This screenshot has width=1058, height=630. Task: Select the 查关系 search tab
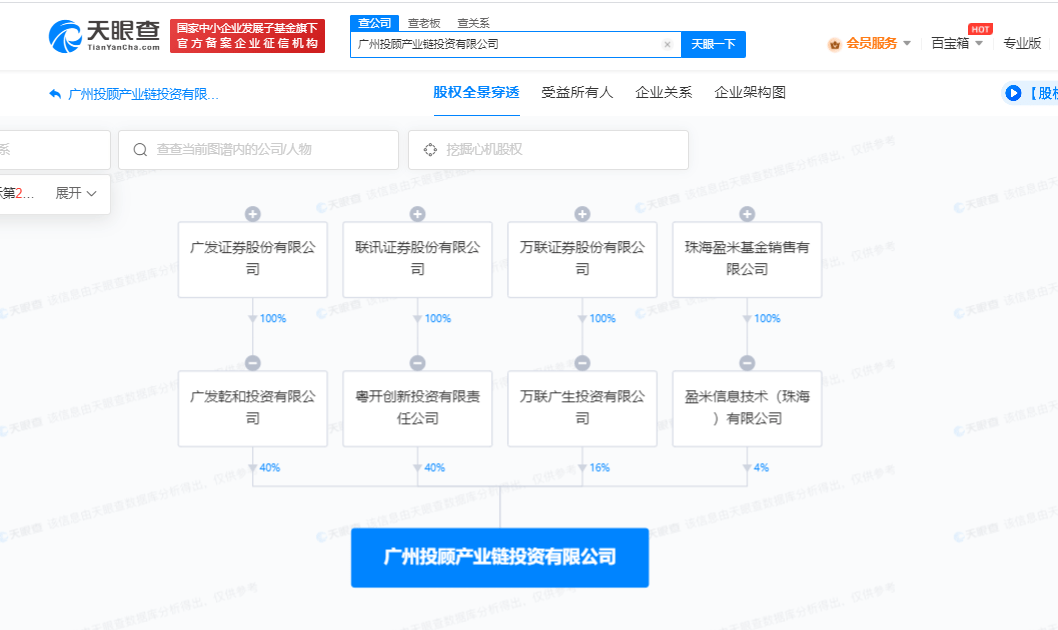pos(473,23)
